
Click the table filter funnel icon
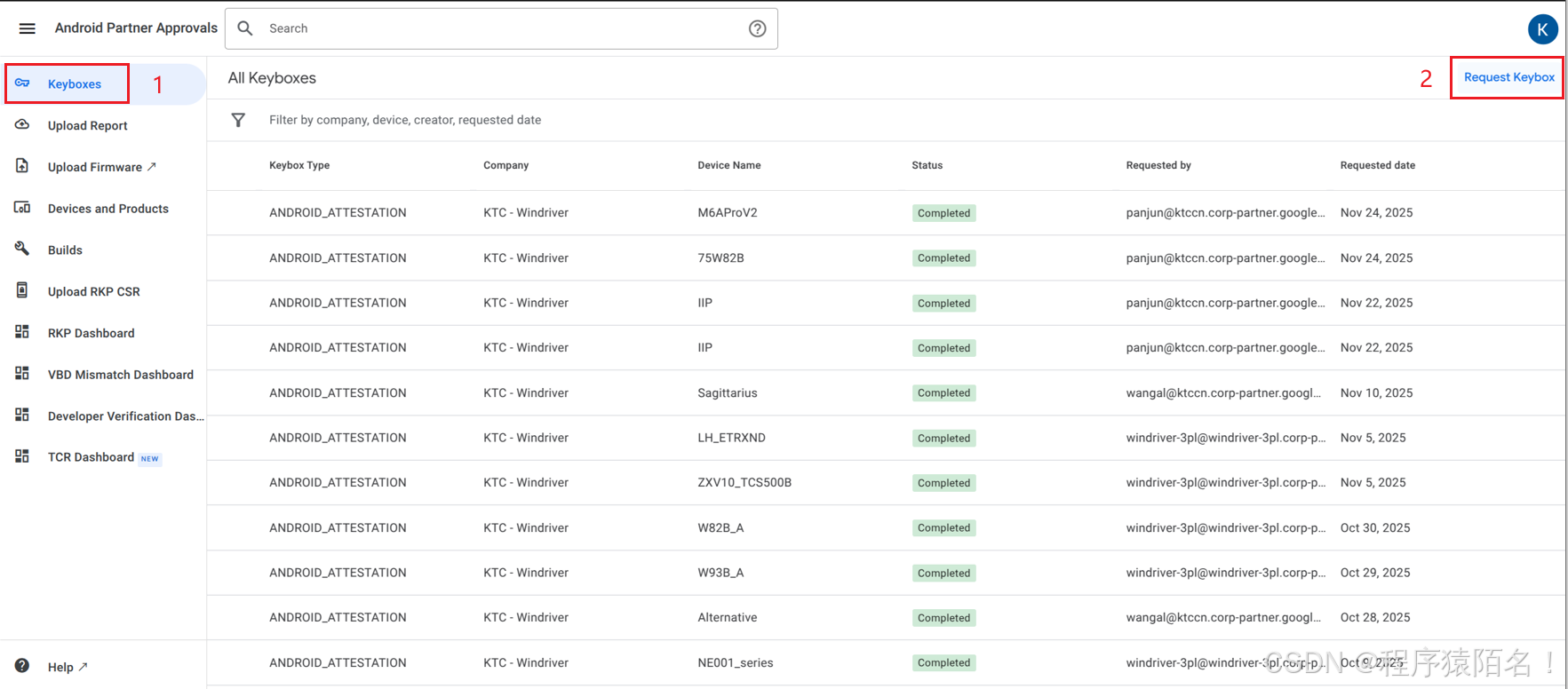point(238,120)
